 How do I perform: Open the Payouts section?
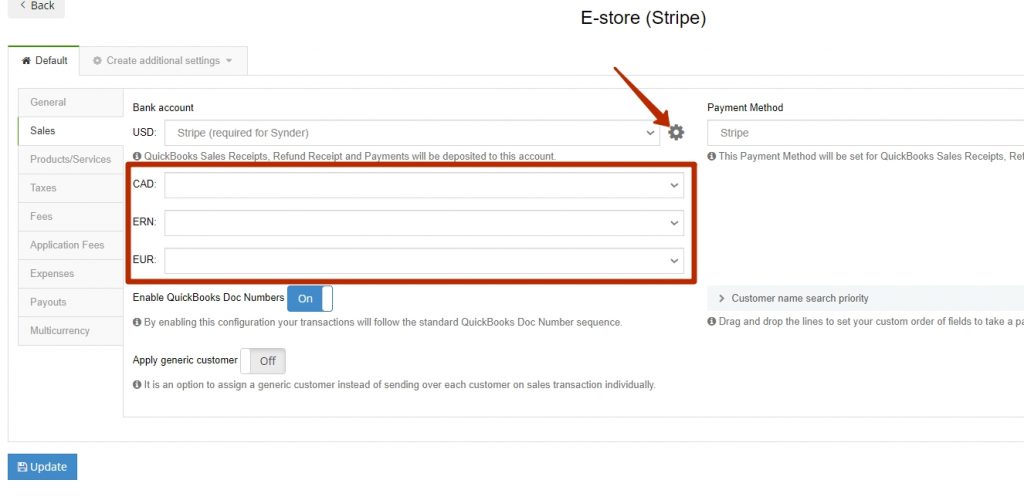71,302
